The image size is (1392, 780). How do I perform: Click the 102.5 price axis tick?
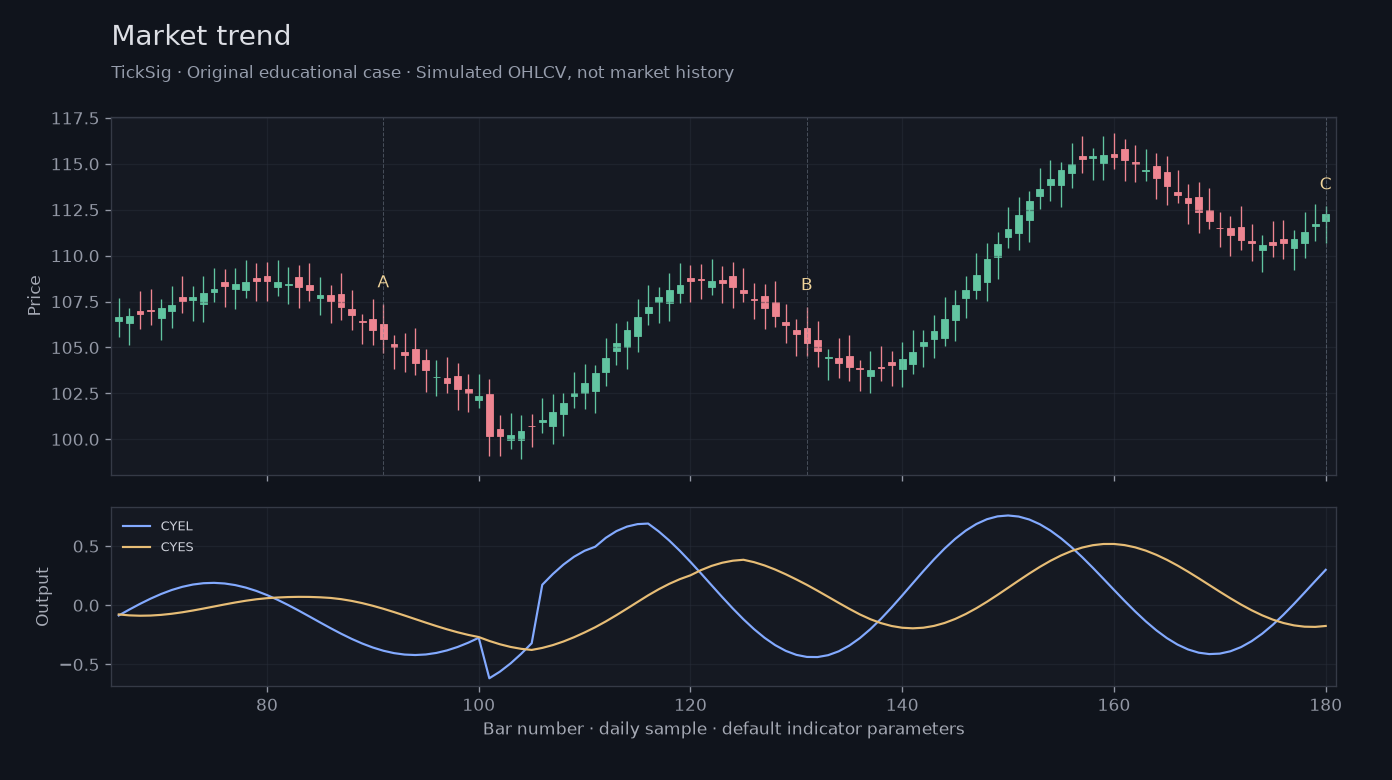click(75, 395)
